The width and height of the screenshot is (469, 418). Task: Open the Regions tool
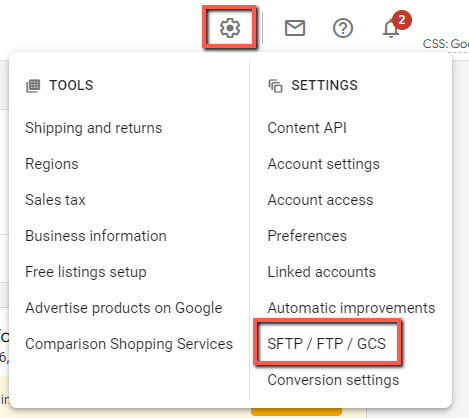[x=52, y=164]
